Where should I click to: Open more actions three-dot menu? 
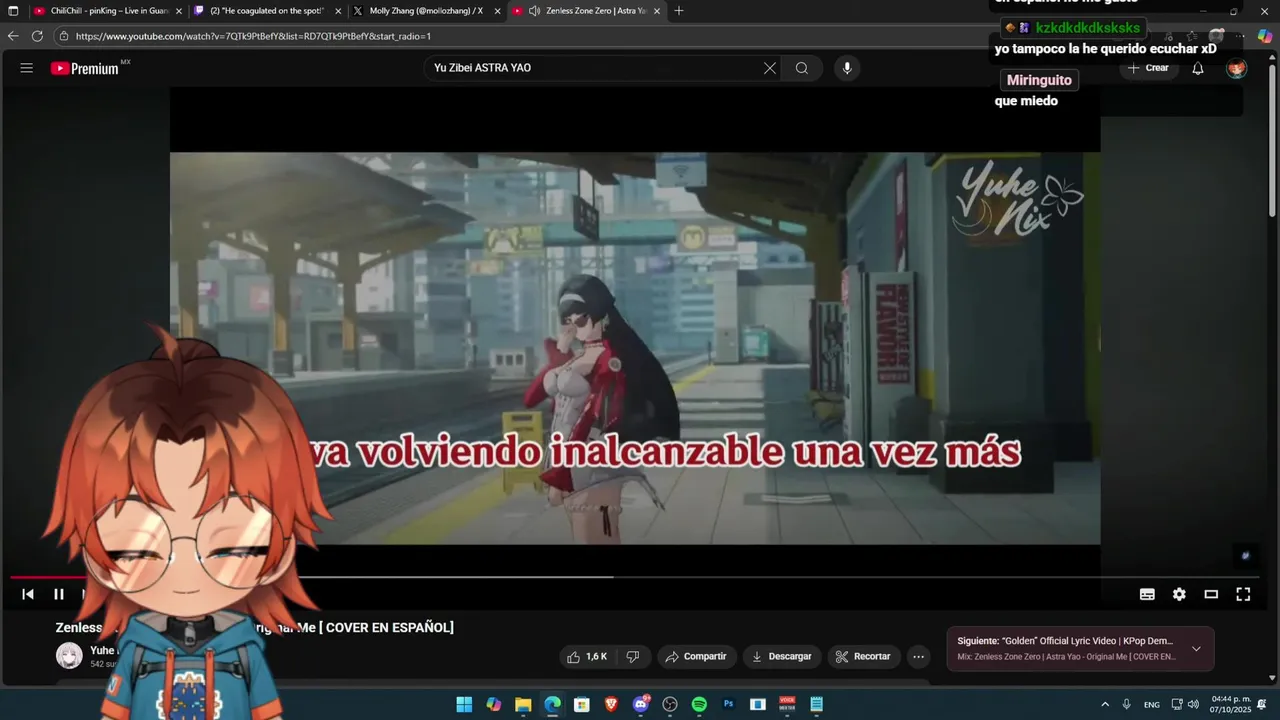coord(918,657)
